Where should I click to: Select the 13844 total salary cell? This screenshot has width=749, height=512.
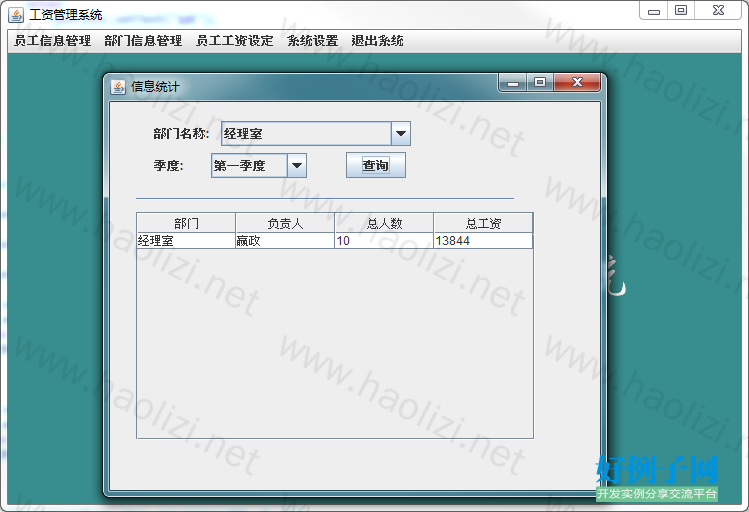pos(482,241)
